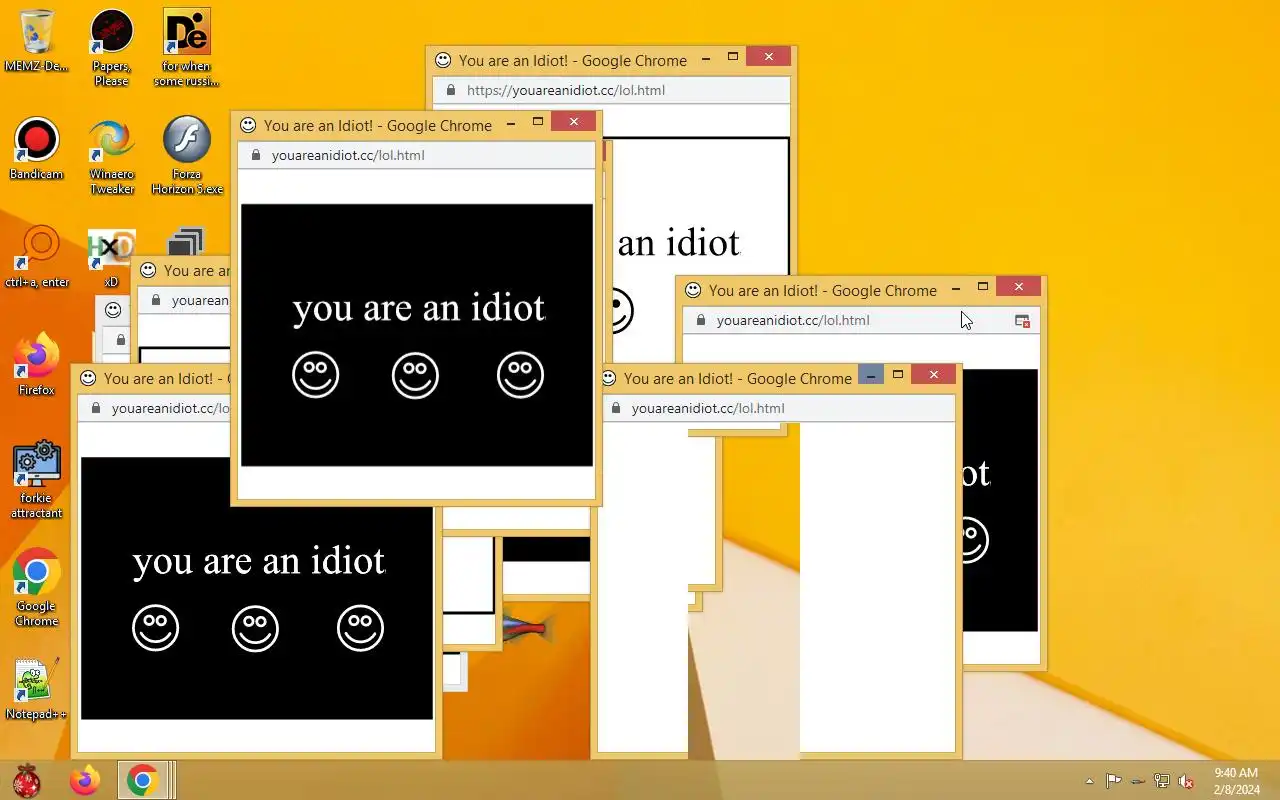Click the title text of the blank white popup
This screenshot has width=1280, height=800.
tap(738, 378)
